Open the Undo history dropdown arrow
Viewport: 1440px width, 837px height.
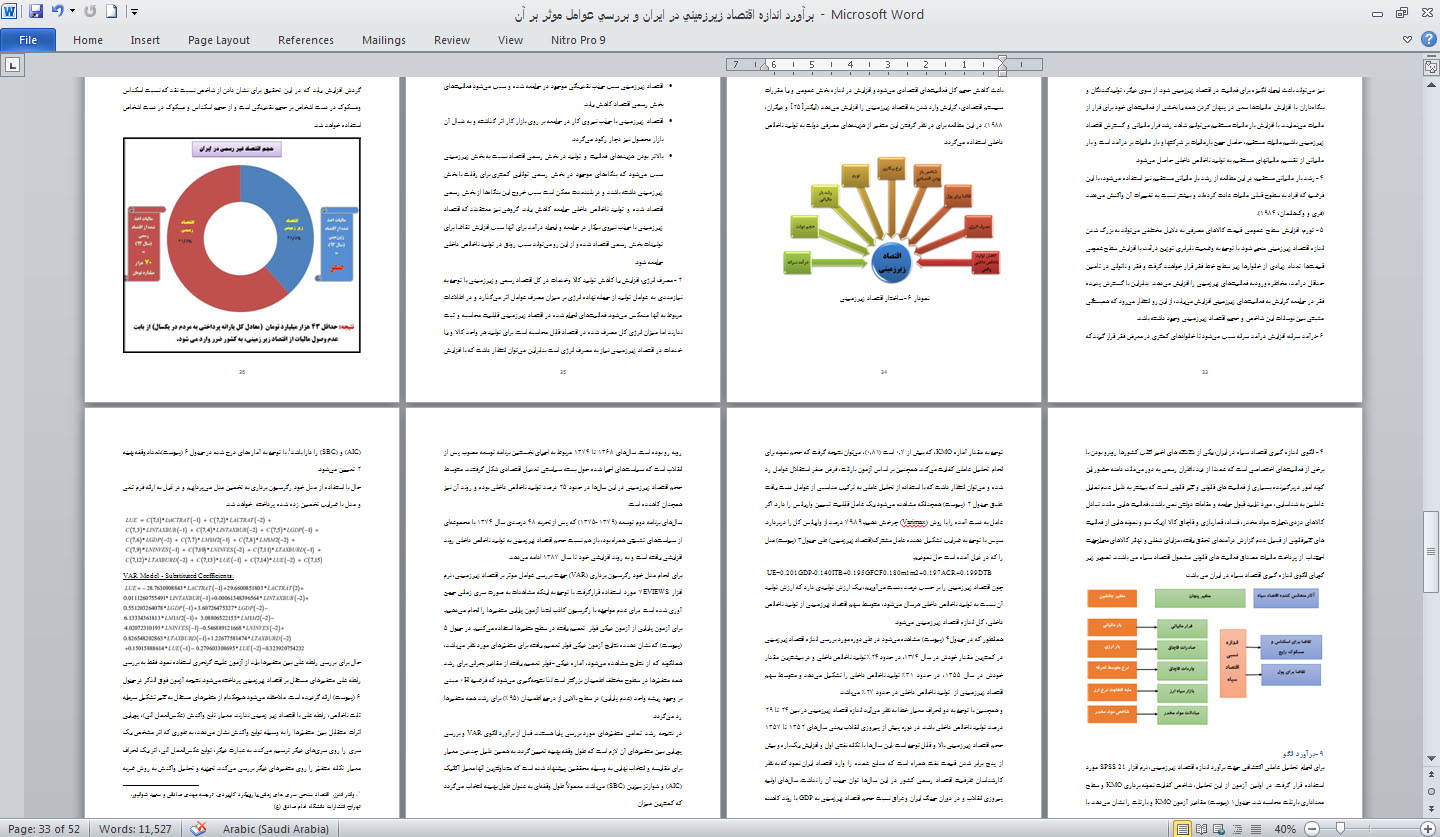(71, 13)
